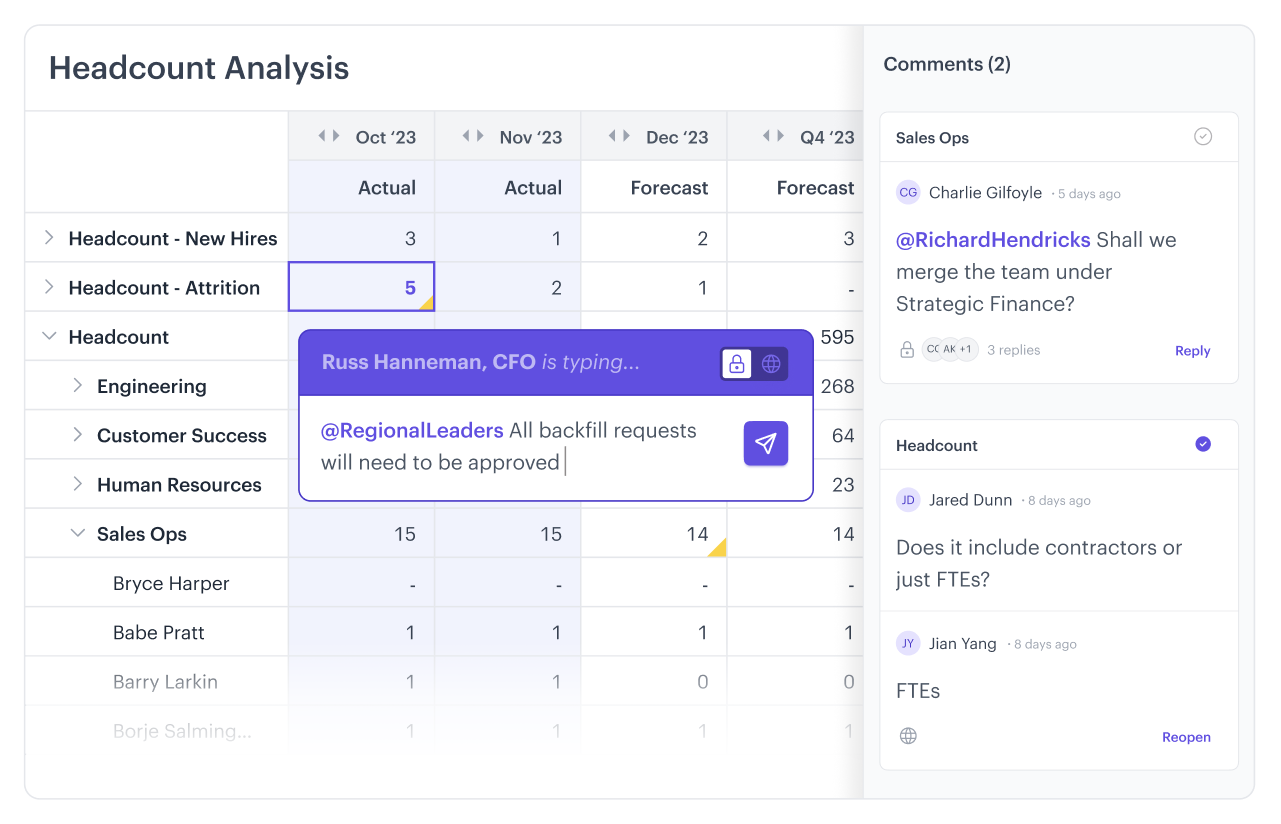Expand the Headcount - New Hires row
Viewport: 1281px width, 824px height.
pos(49,238)
